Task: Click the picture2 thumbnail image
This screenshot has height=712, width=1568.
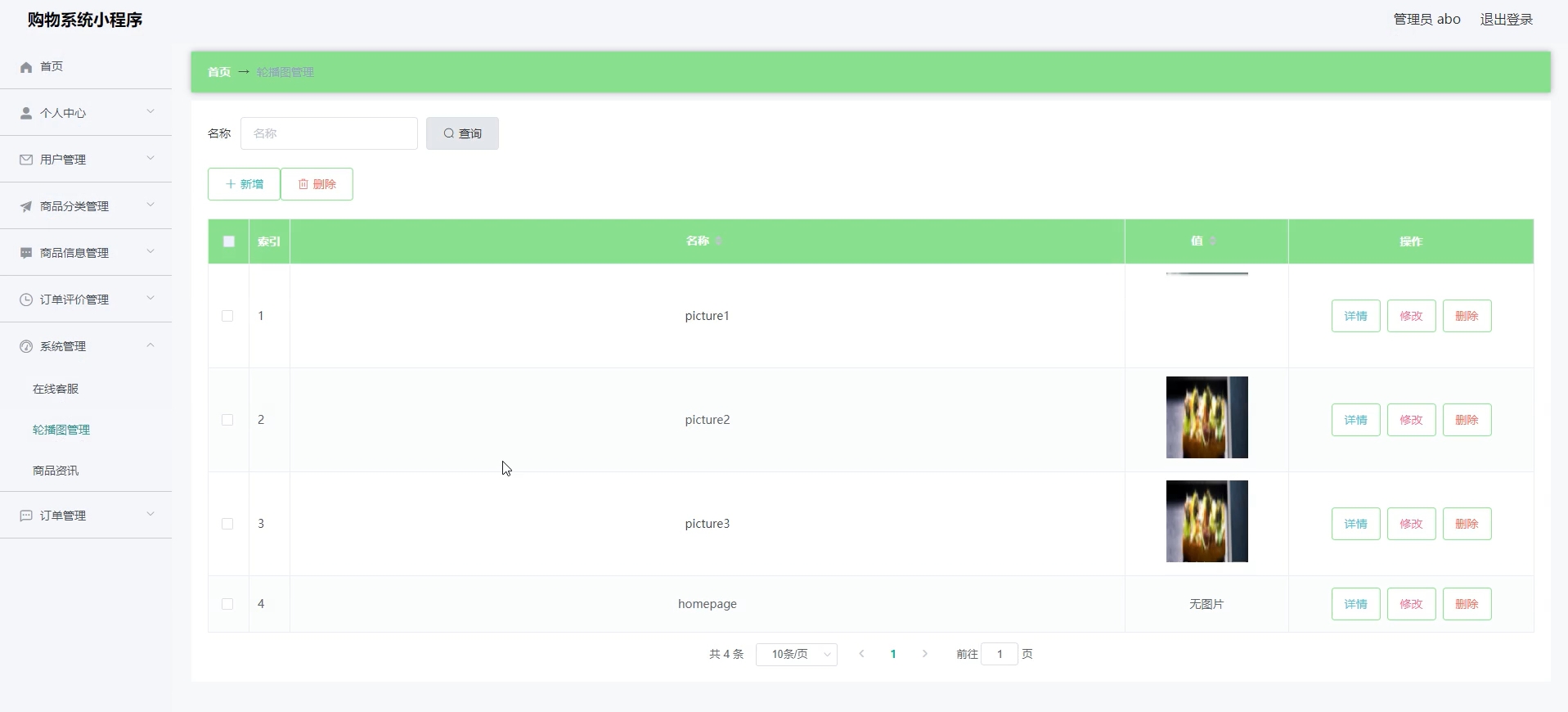Action: point(1206,417)
